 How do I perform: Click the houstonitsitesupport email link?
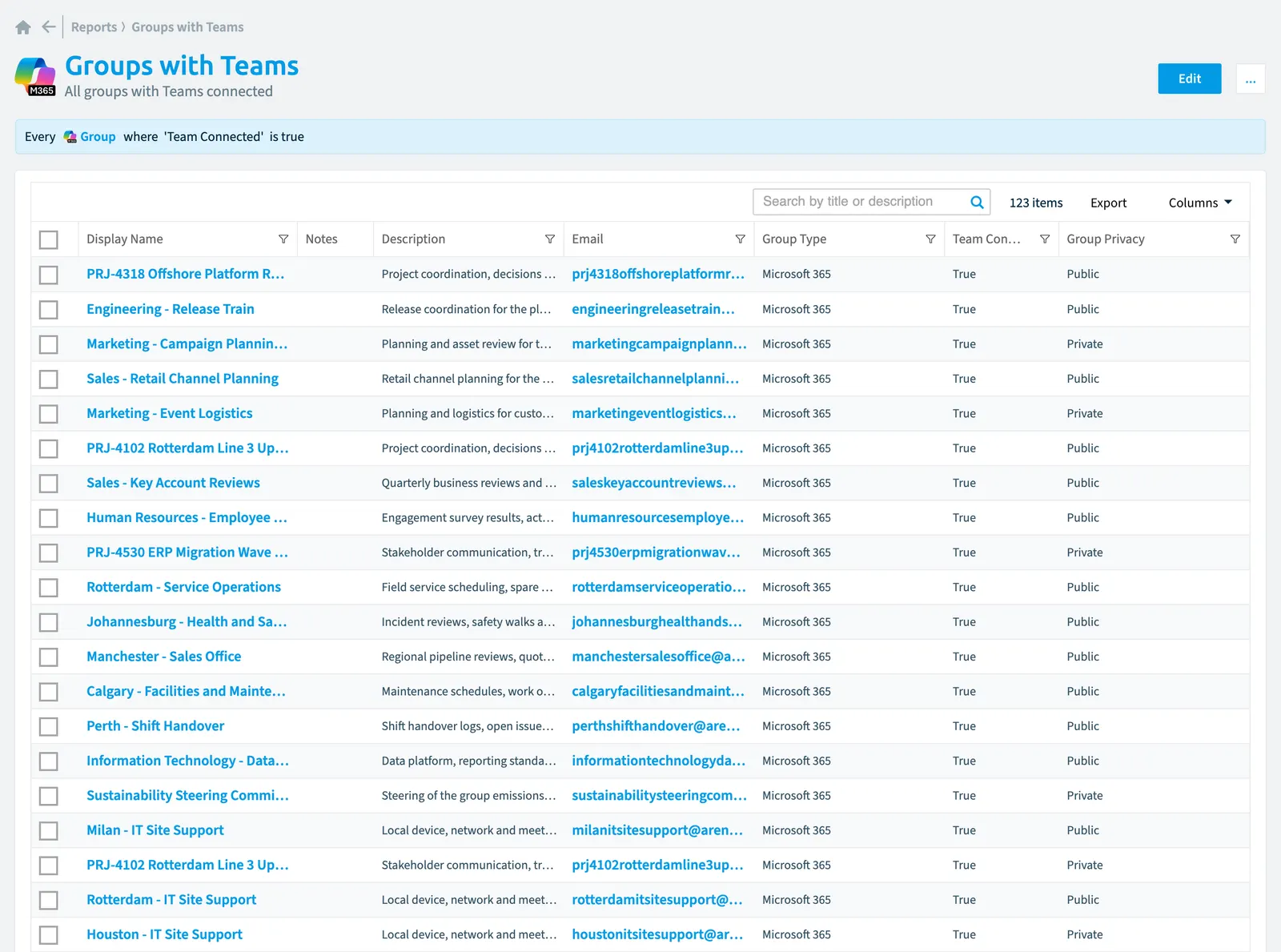point(657,934)
